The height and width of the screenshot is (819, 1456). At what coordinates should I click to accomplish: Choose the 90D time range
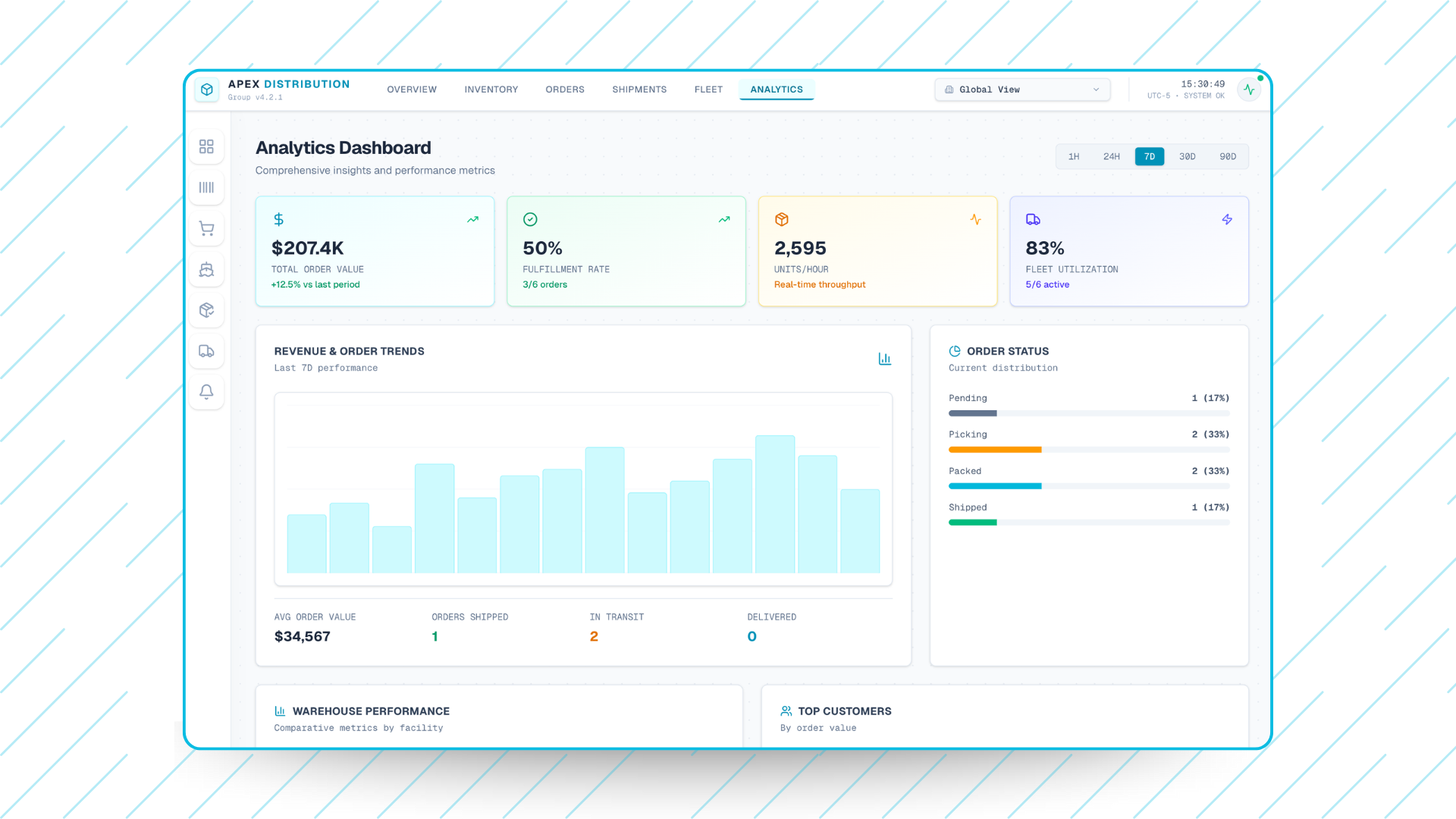[1228, 156]
